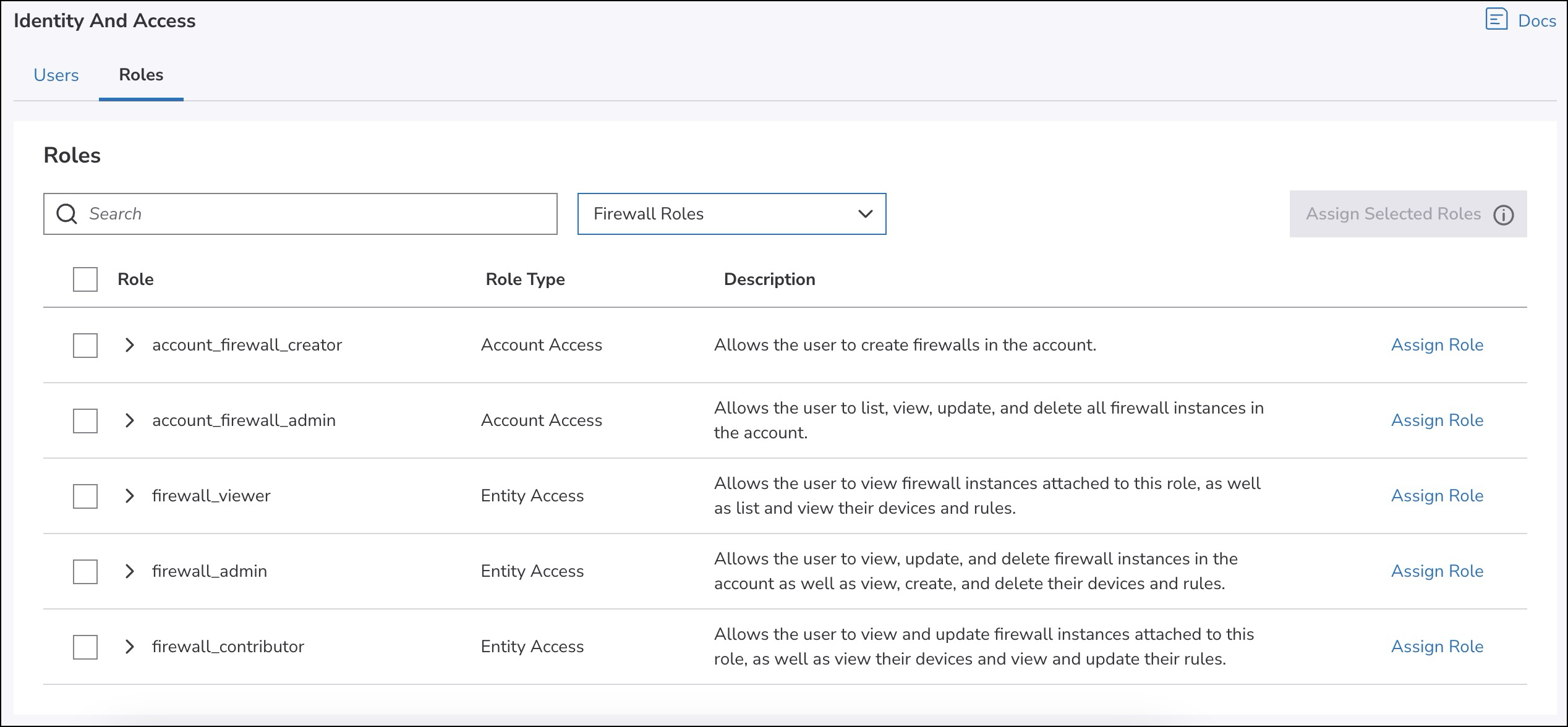Click Assign Role link for firewall_admin
The width and height of the screenshot is (1568, 727).
click(x=1436, y=571)
